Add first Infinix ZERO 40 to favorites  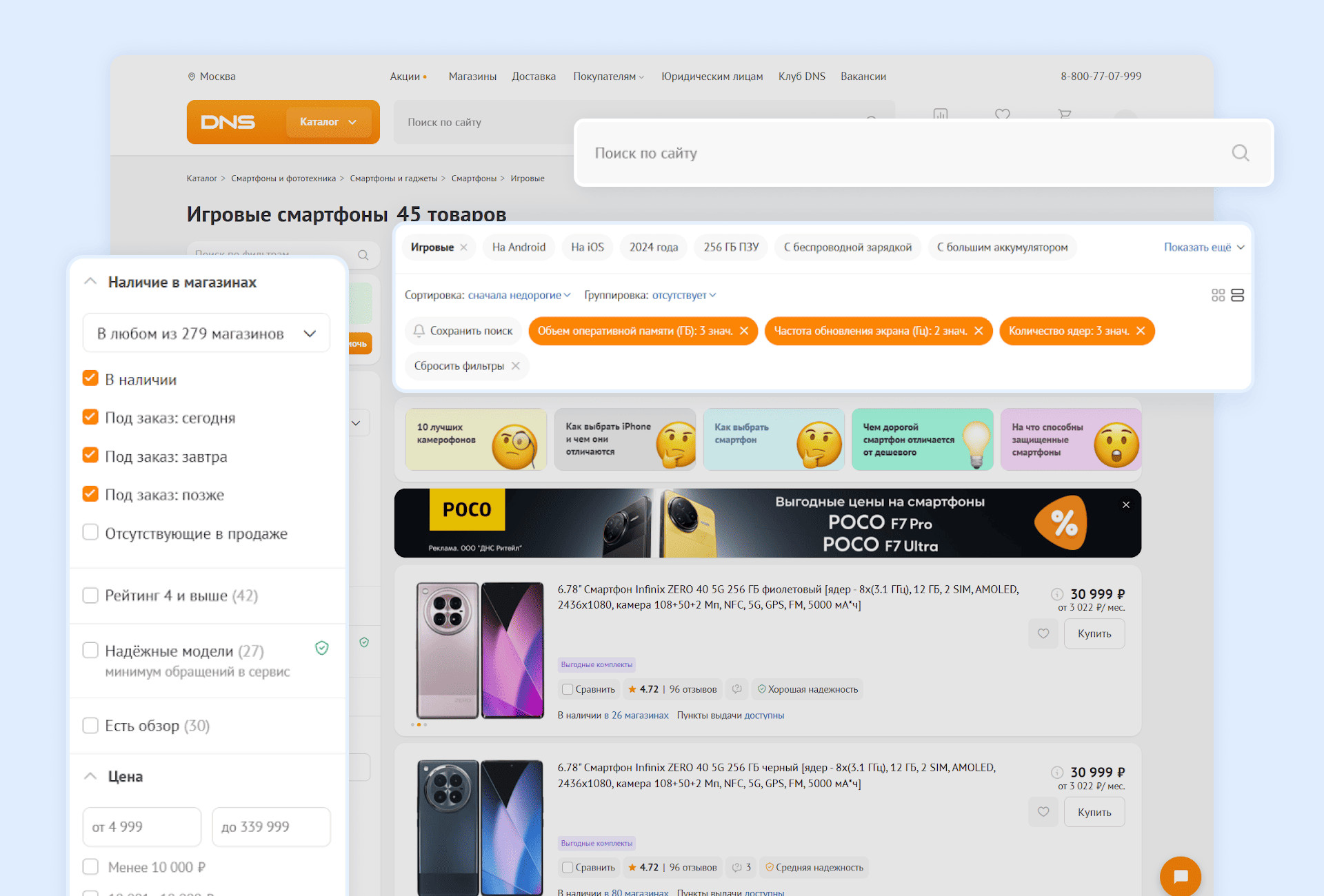click(x=1043, y=633)
